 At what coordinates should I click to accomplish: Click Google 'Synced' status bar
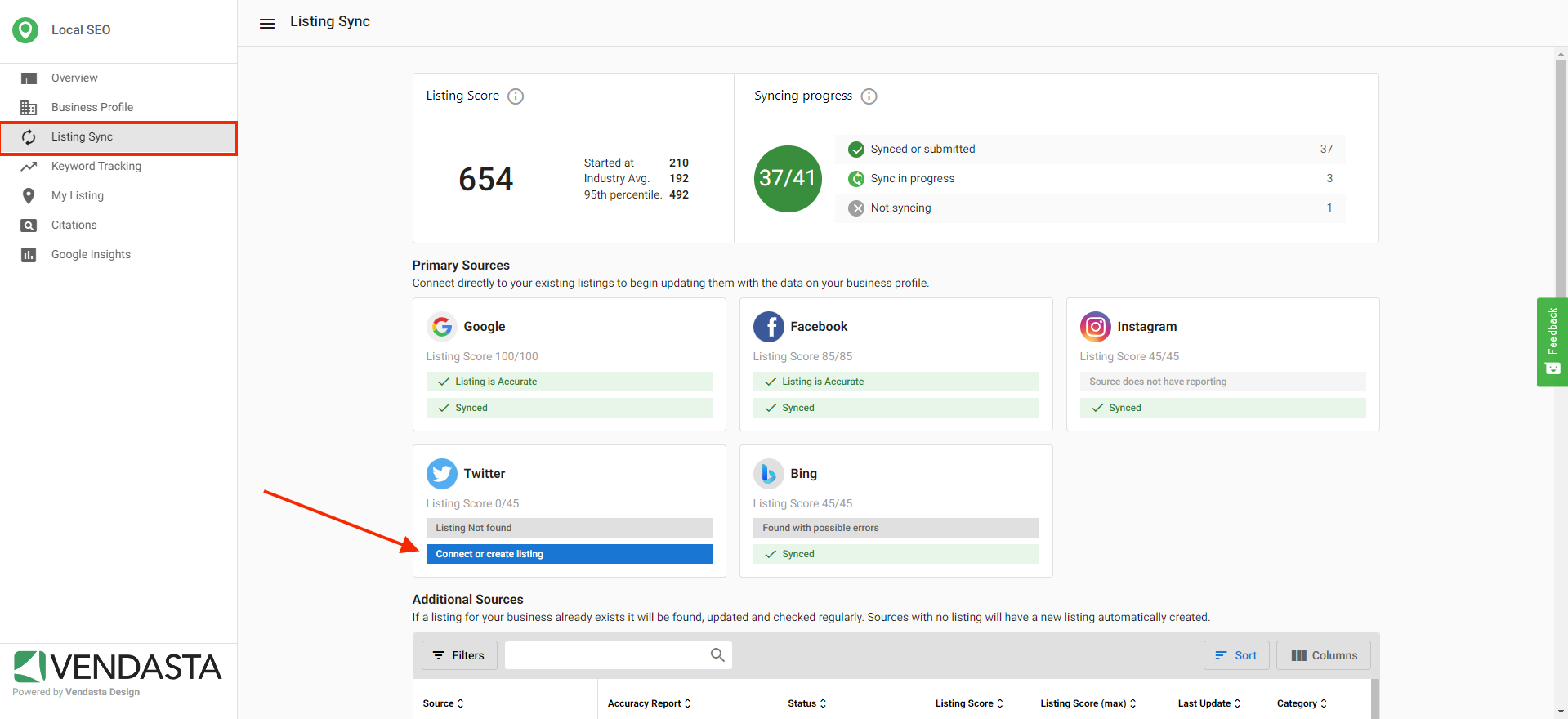pyautogui.click(x=570, y=408)
